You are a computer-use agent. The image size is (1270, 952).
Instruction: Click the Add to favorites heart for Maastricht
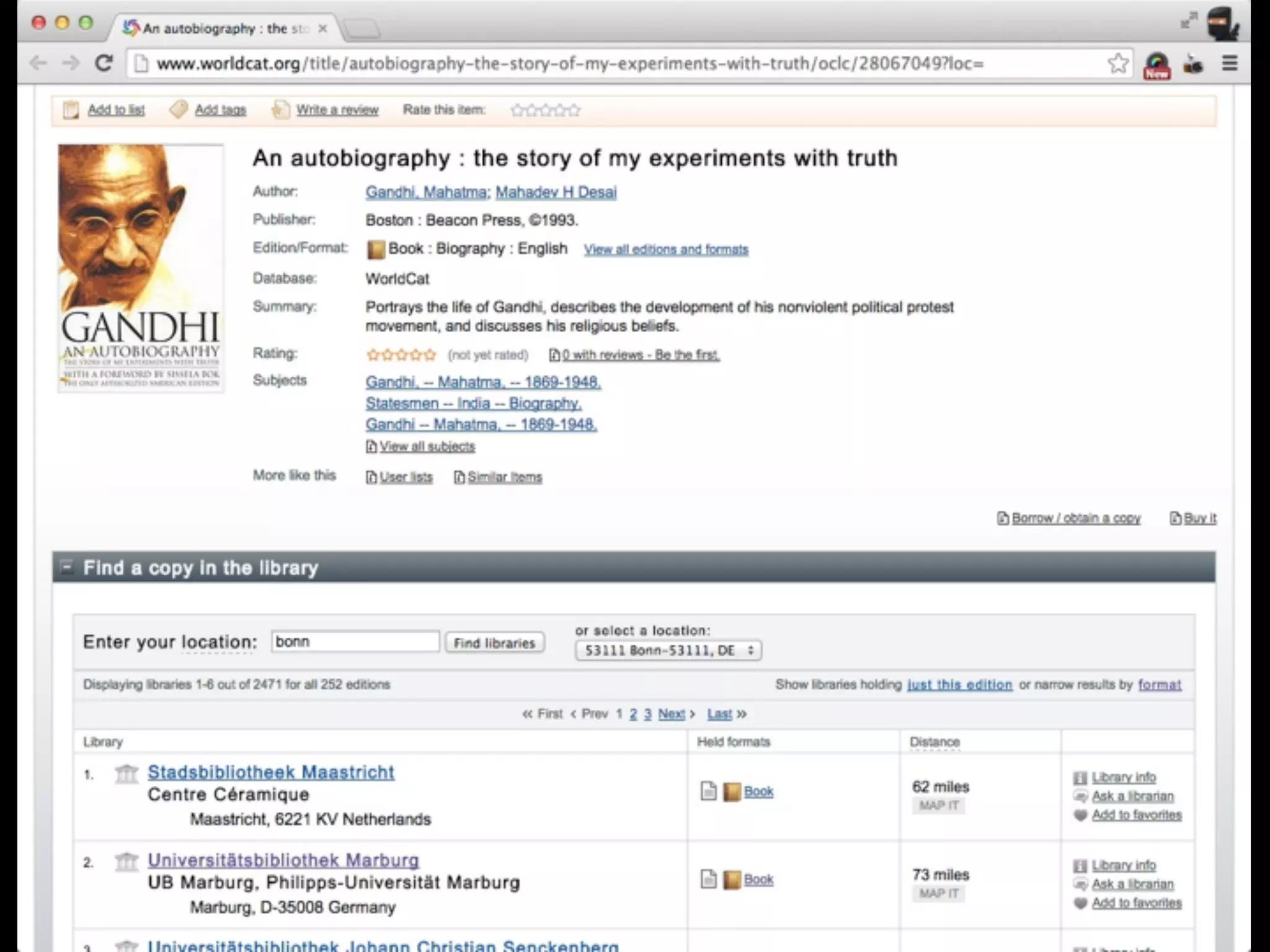[x=1080, y=815]
